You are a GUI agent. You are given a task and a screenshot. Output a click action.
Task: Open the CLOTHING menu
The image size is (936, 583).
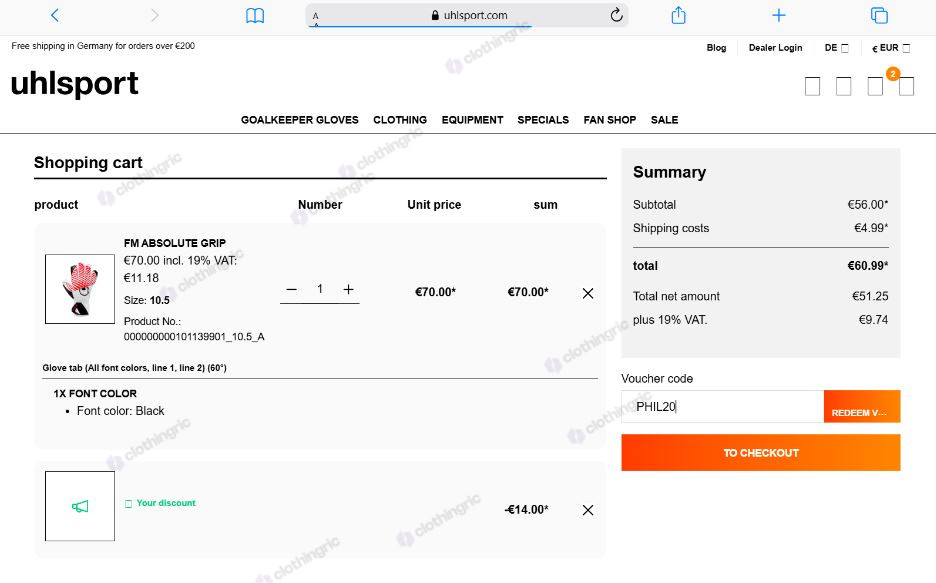point(400,120)
